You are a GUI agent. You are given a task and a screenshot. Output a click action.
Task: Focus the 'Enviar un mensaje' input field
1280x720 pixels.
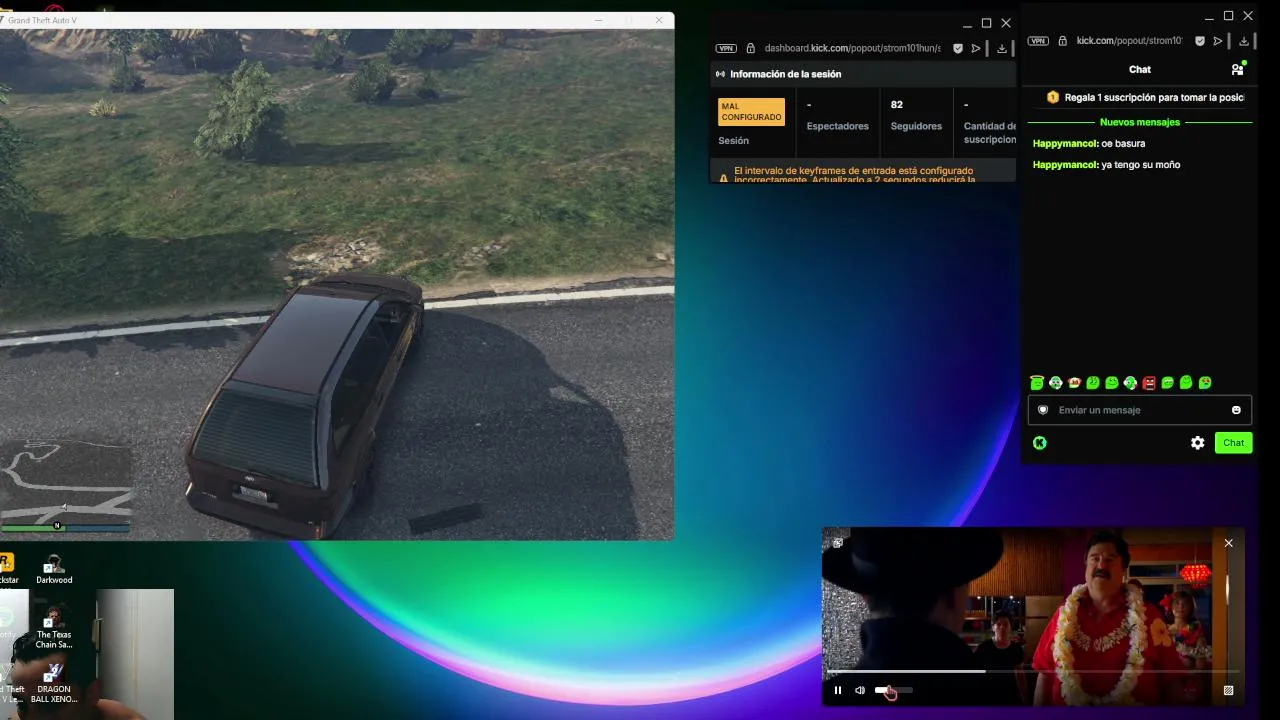click(1140, 410)
